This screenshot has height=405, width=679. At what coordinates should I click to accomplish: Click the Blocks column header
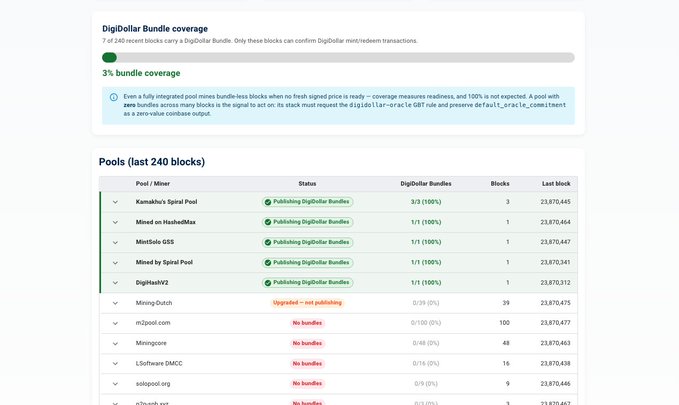pos(500,184)
